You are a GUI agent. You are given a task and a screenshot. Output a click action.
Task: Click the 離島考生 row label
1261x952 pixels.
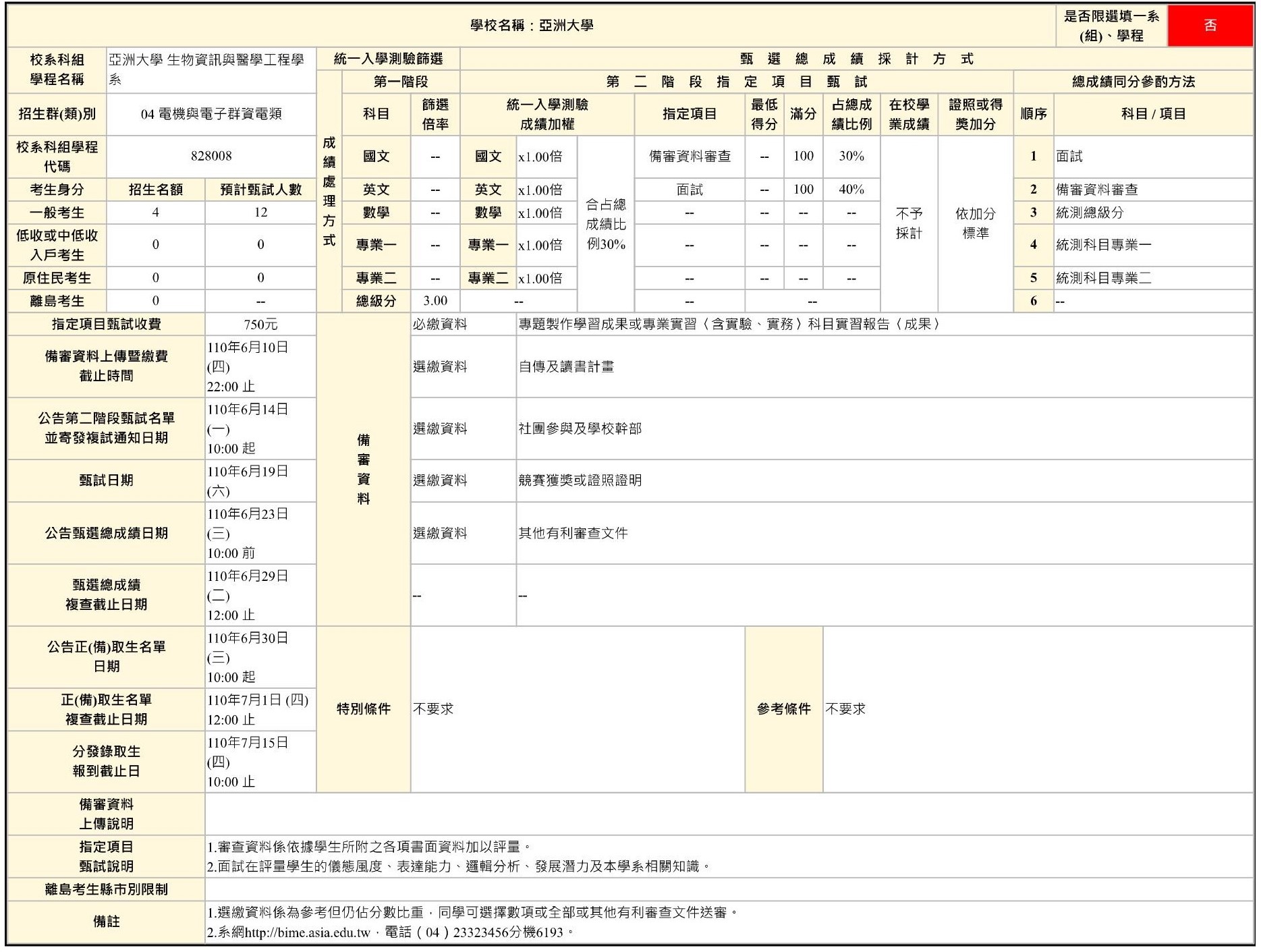click(x=57, y=301)
